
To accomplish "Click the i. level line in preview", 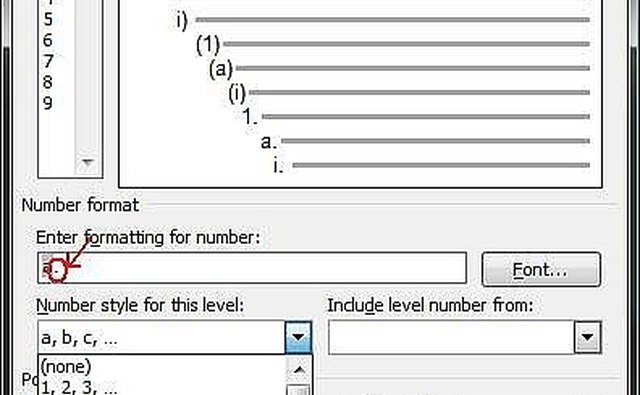I will tap(431, 165).
